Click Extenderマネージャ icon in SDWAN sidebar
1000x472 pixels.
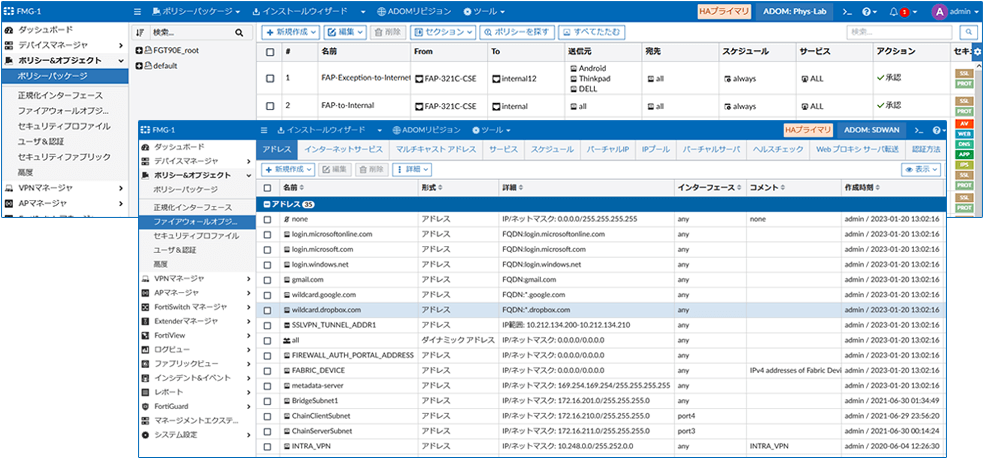coord(145,321)
